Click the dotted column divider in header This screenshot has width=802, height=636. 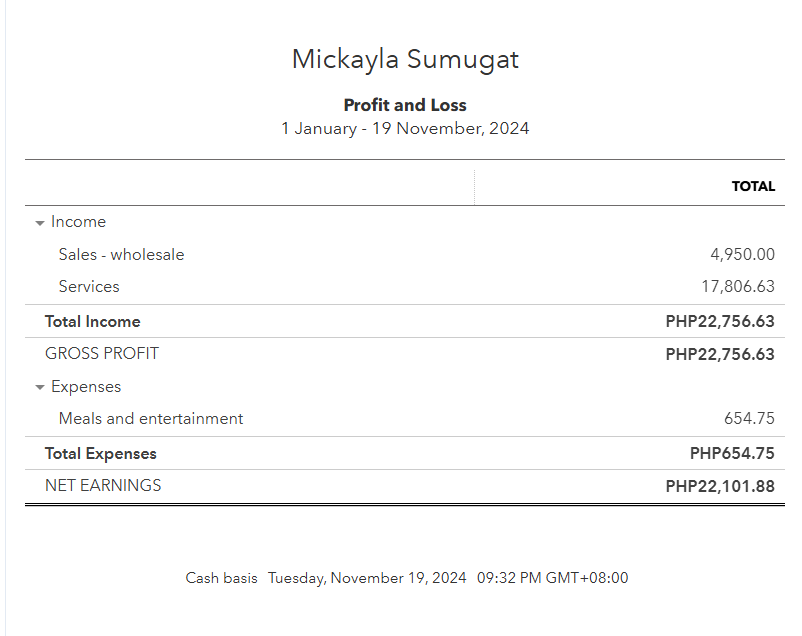(474, 186)
